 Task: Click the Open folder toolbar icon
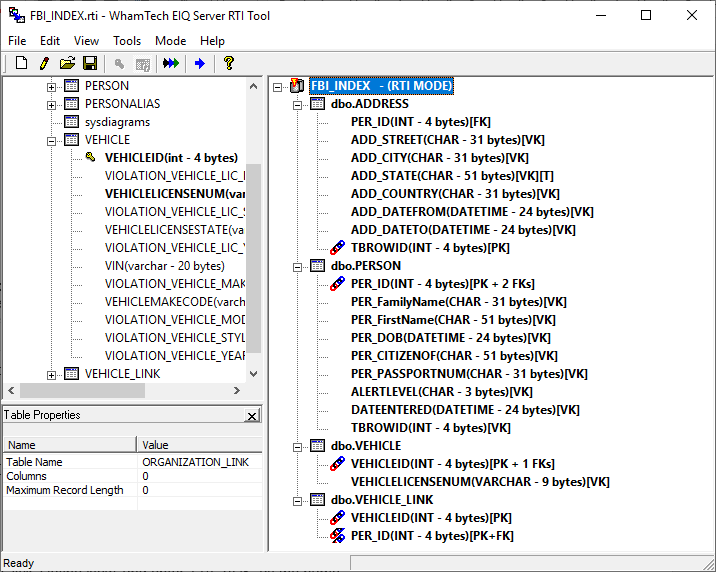click(x=67, y=63)
